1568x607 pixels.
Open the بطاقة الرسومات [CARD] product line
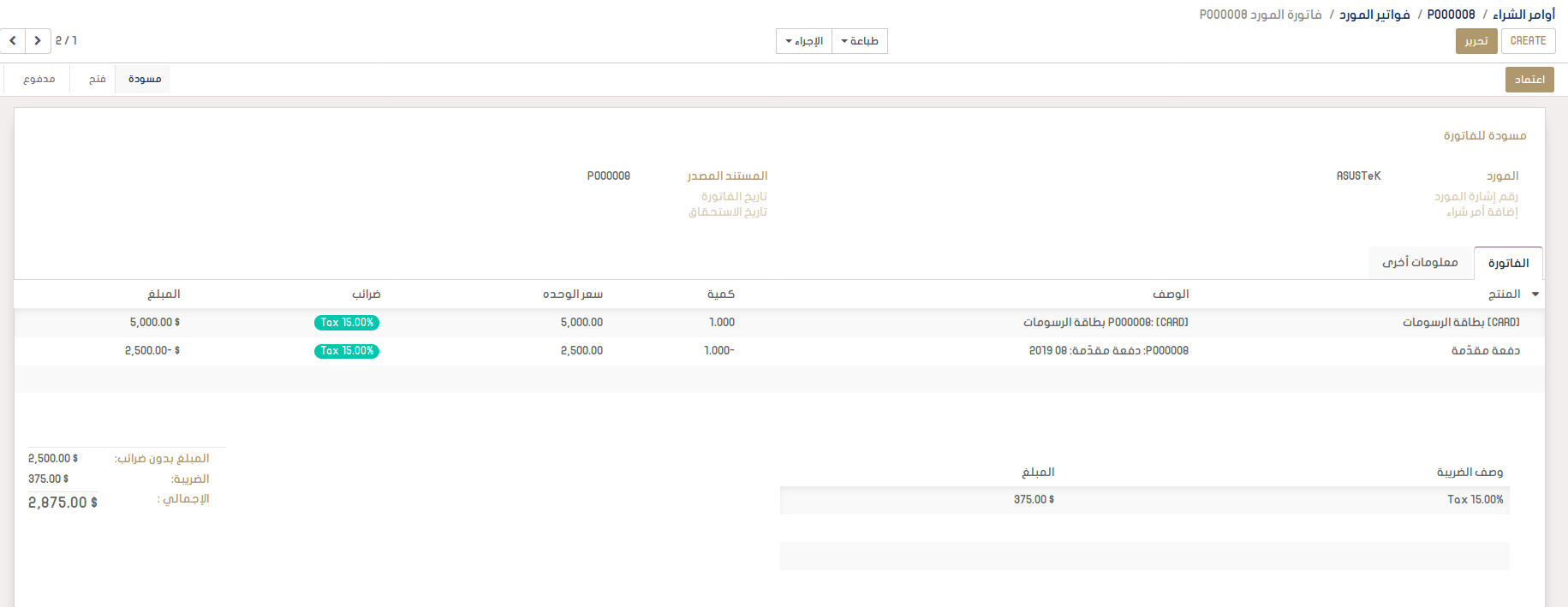point(1460,323)
